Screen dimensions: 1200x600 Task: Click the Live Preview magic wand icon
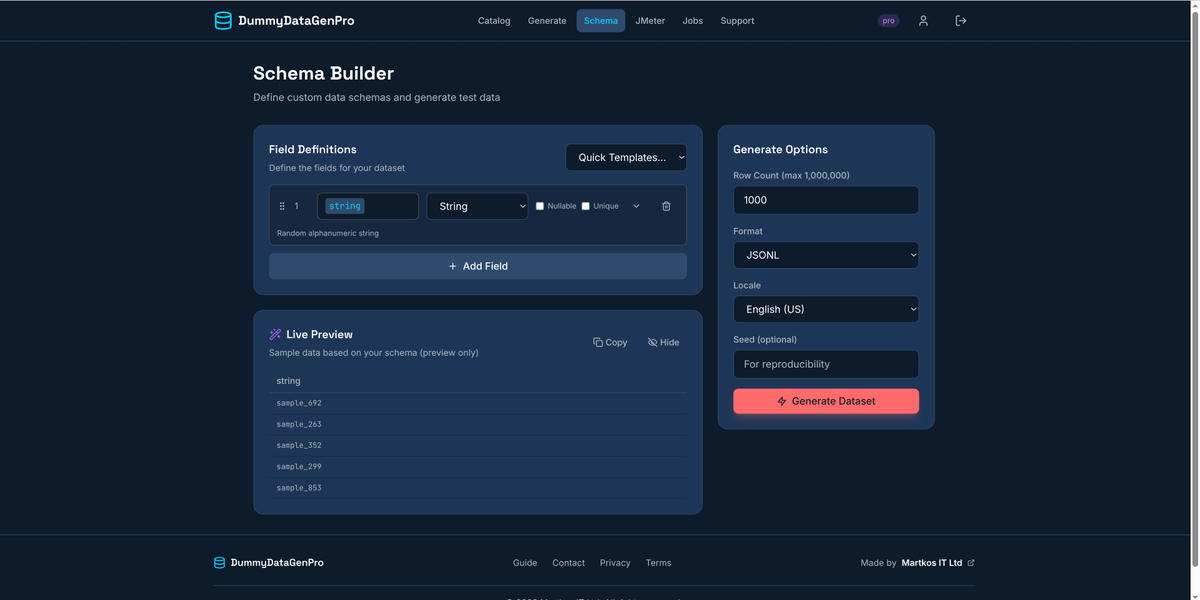pyautogui.click(x=275, y=335)
